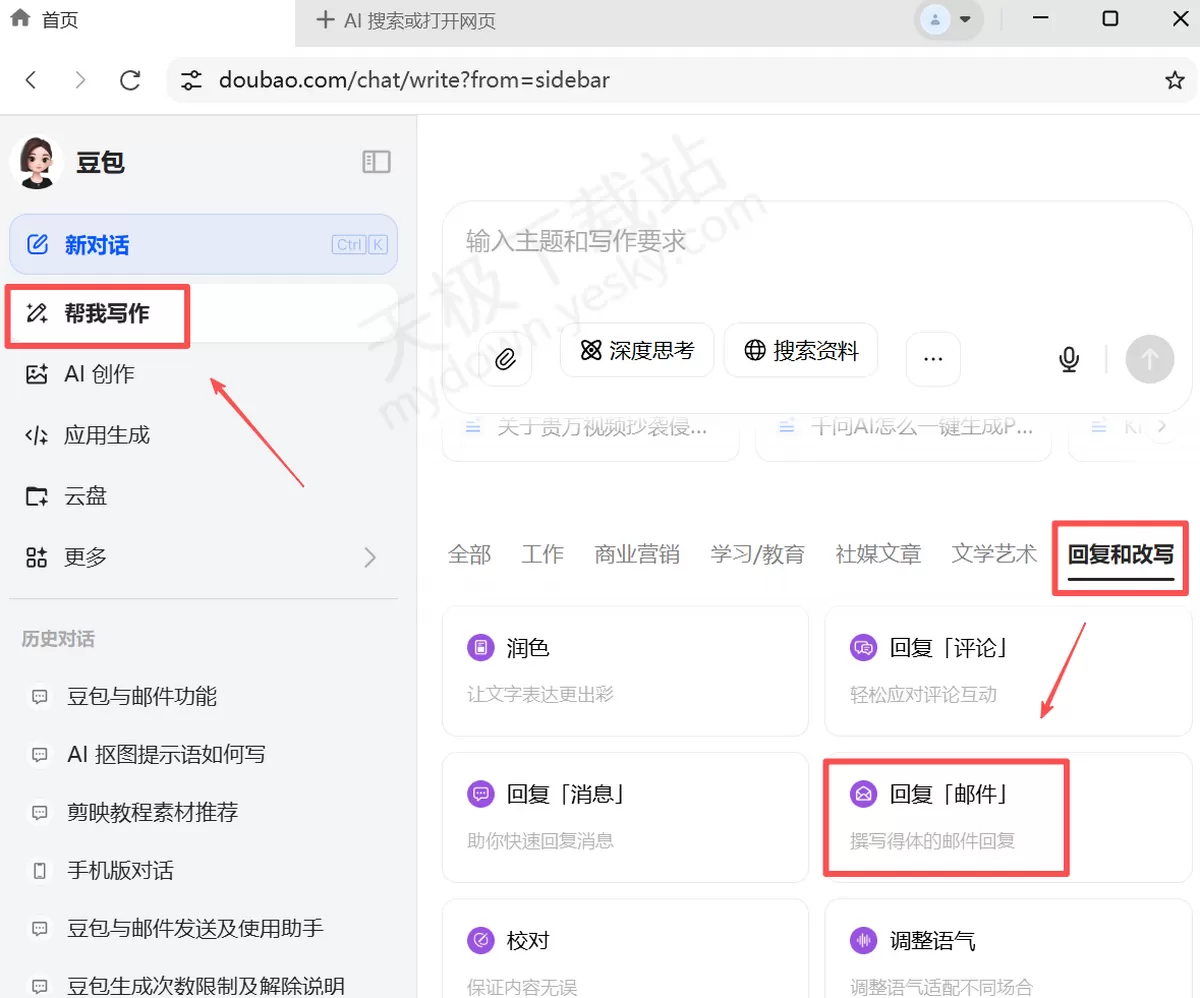Open 云盘 in the sidebar
The image size is (1200, 998).
coord(204,496)
